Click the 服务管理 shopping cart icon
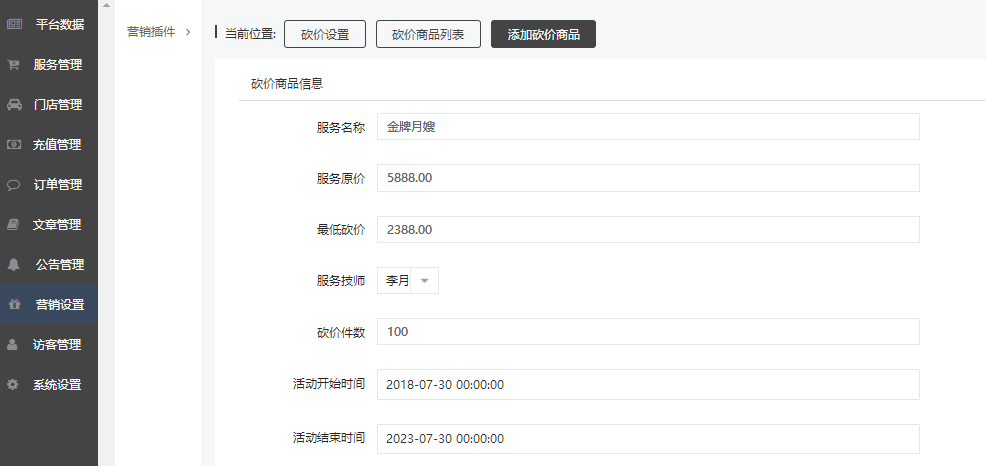 click(14, 65)
